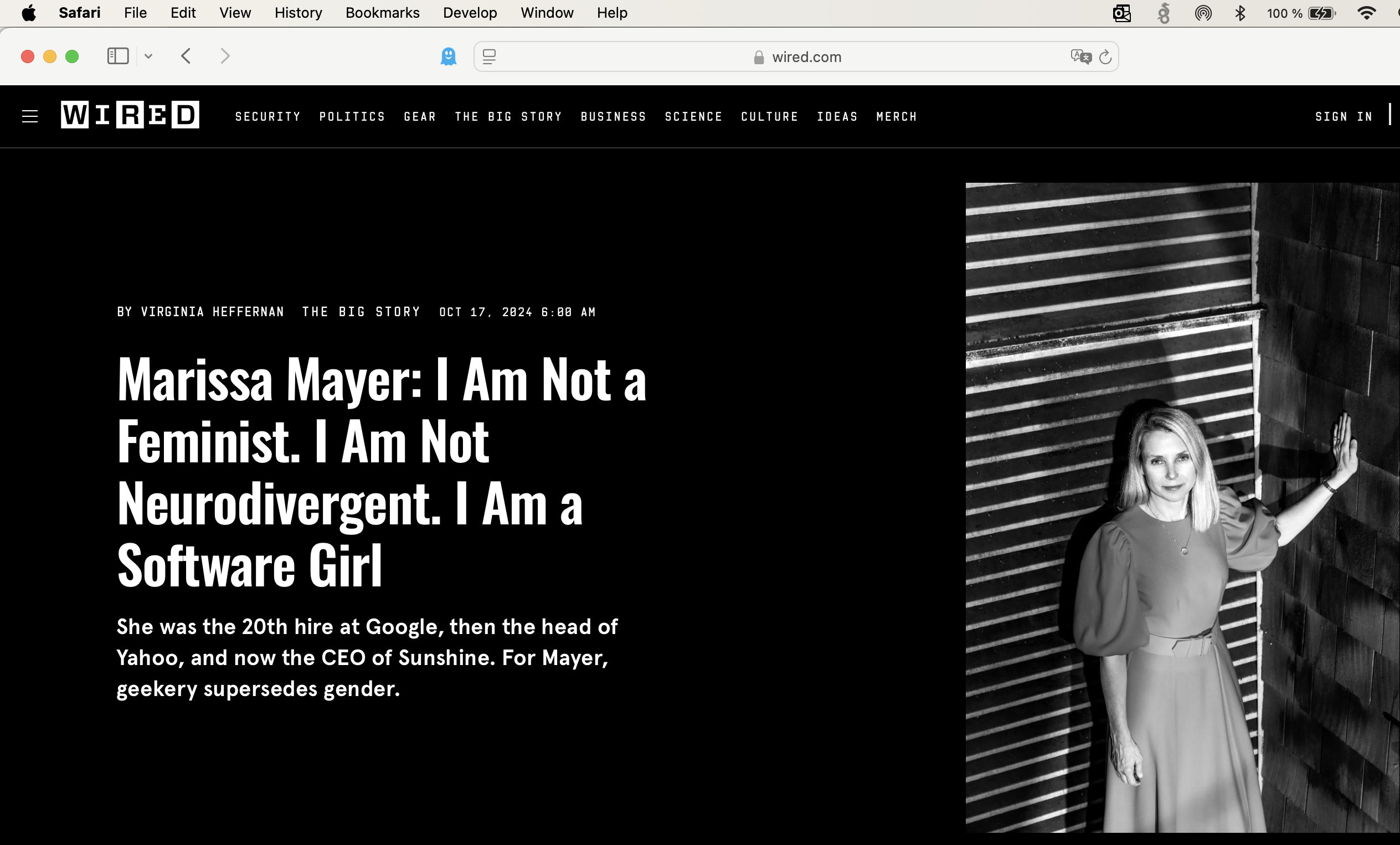Reload the current page

1104,56
